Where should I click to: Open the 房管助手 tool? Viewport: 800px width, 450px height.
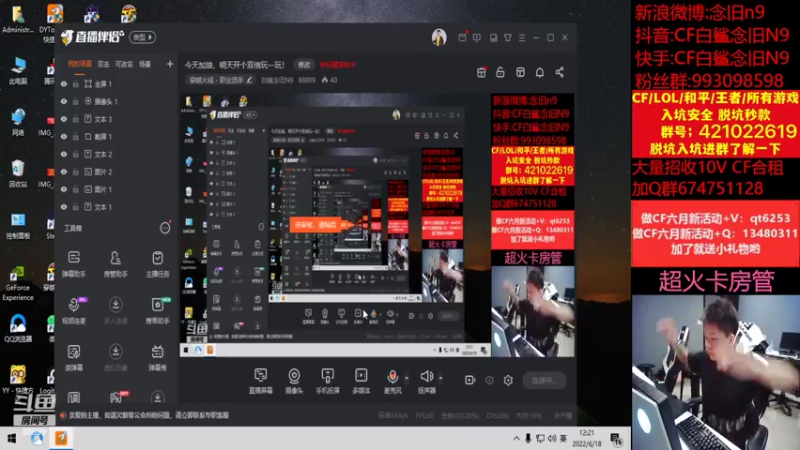coord(116,263)
